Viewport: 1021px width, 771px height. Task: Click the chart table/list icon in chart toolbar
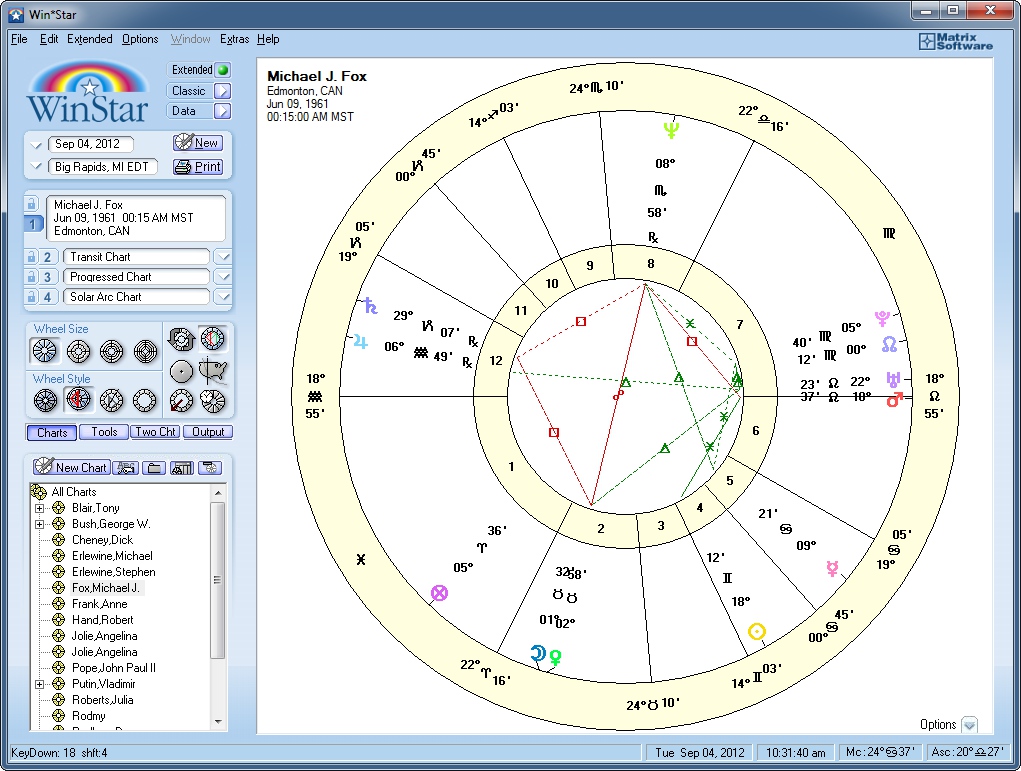click(182, 468)
